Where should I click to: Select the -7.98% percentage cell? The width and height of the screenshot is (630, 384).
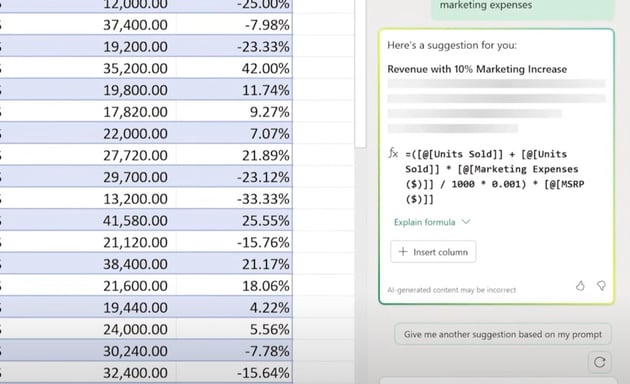tap(234, 25)
